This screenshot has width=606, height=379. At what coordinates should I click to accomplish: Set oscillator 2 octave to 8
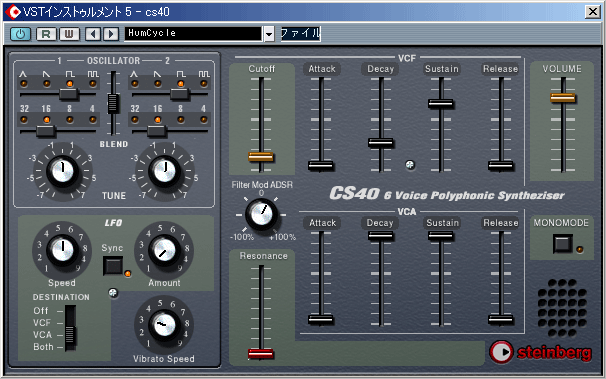click(x=180, y=120)
